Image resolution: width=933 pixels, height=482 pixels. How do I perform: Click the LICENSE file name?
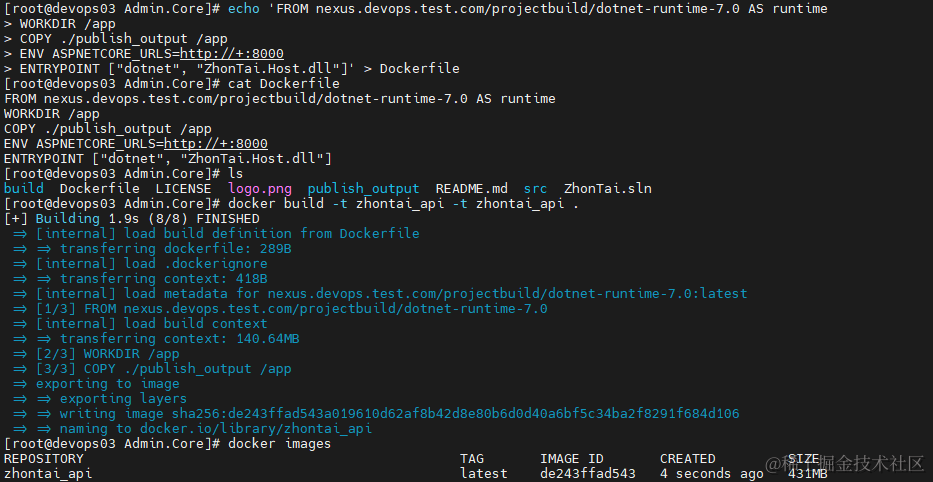(x=184, y=189)
